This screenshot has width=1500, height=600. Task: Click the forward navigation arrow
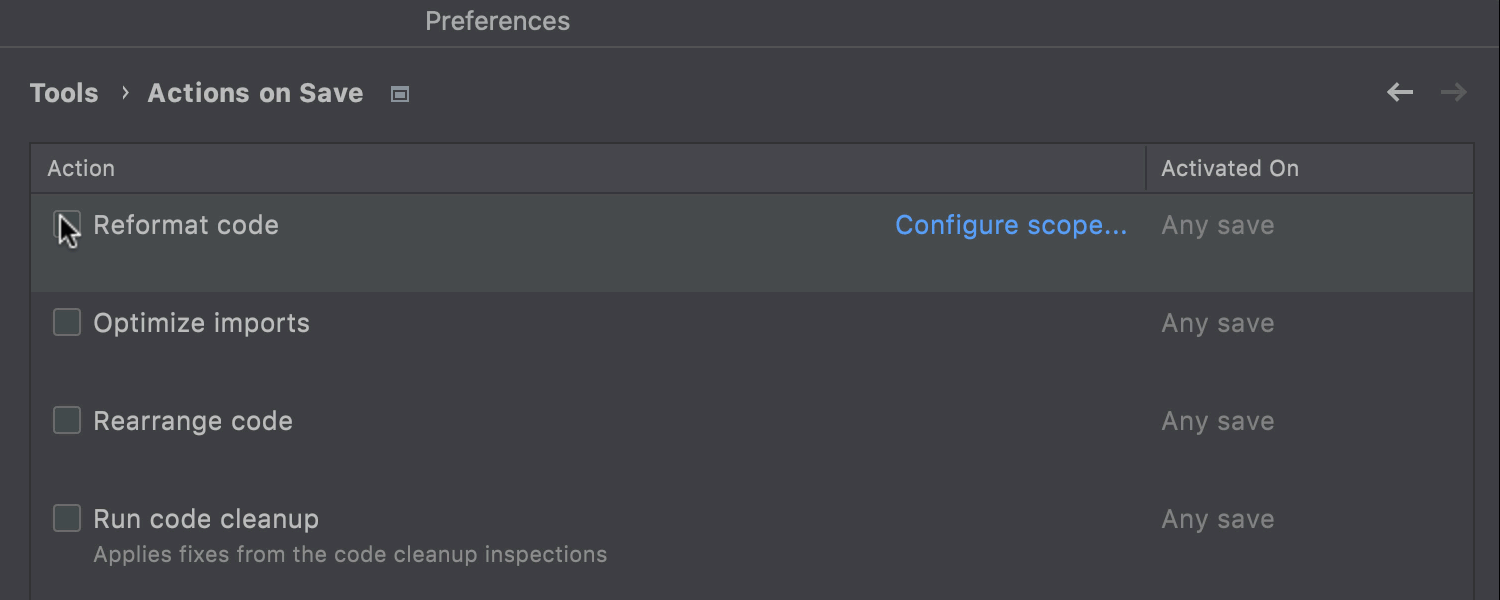1453,93
